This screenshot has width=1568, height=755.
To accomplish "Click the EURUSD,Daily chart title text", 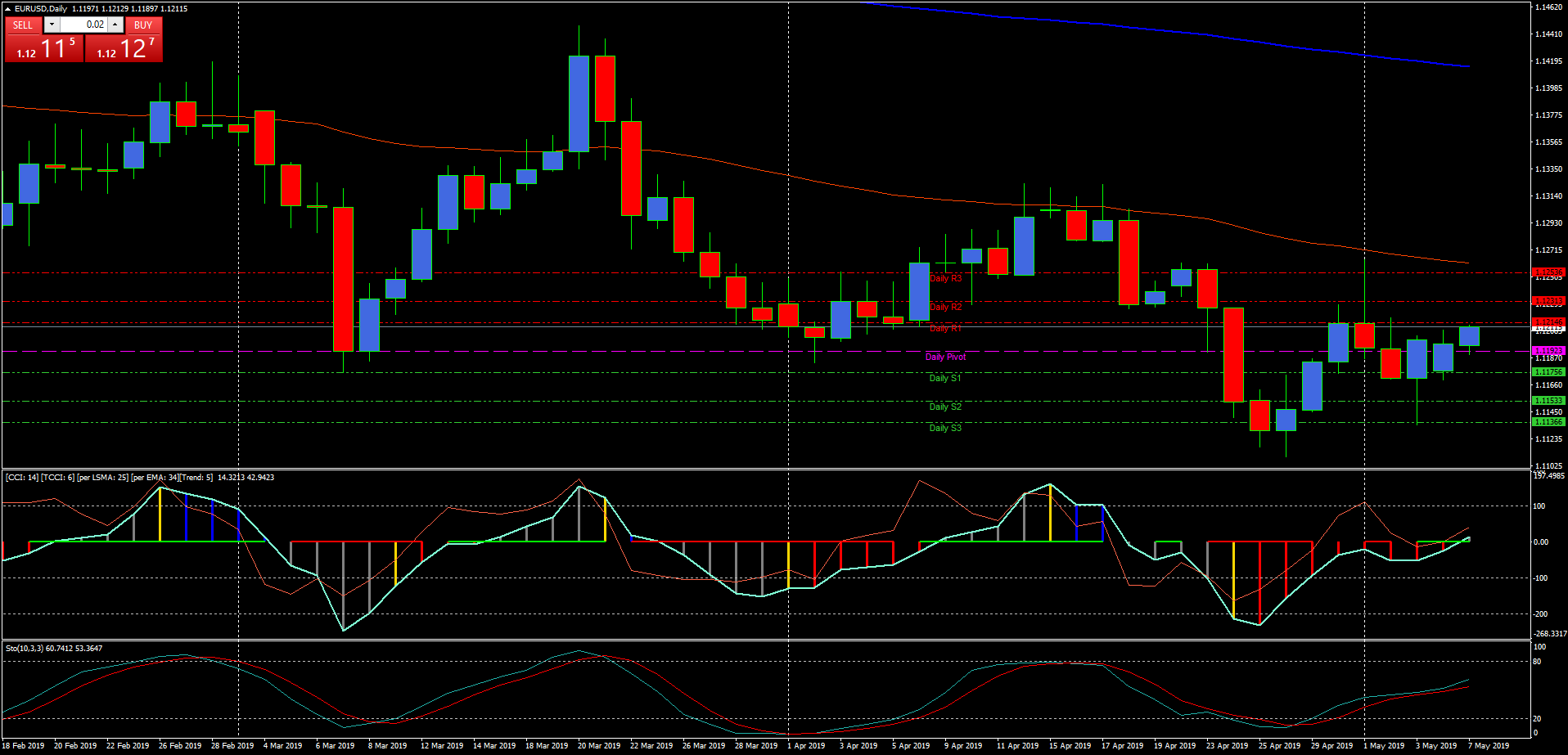I will 41,9.
